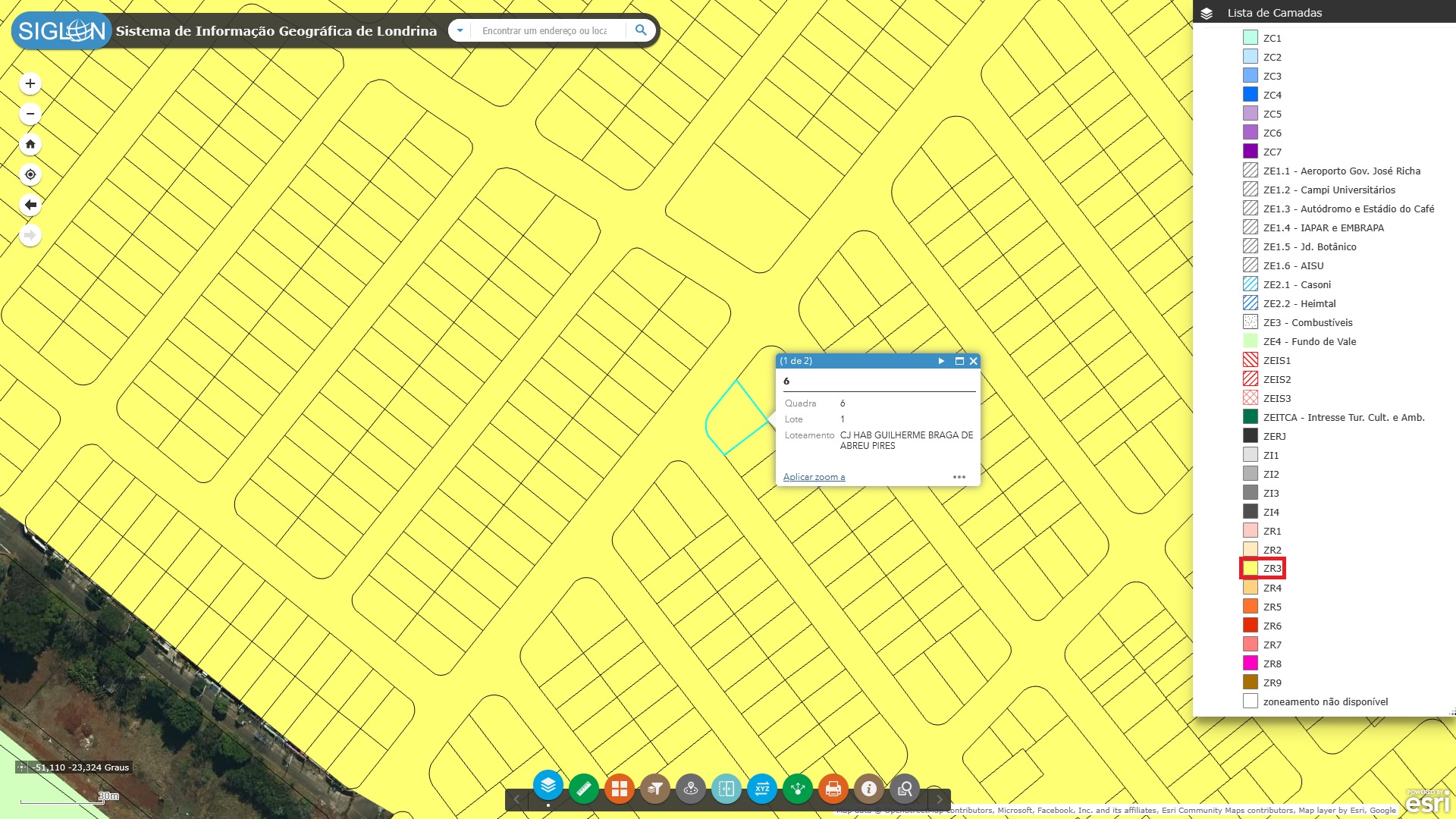Click the ZR8 magenta legend swatch
Image resolution: width=1456 pixels, height=819 pixels.
[1250, 664]
